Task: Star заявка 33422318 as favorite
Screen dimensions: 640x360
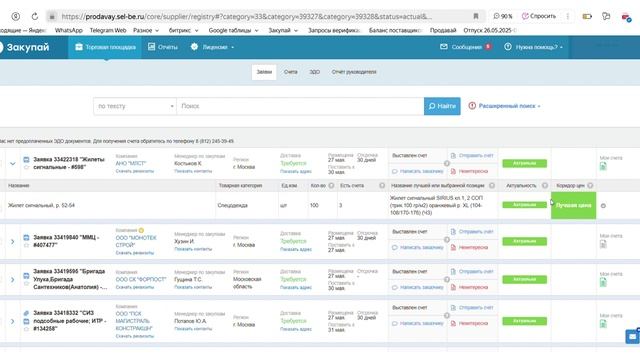Action: click(26, 167)
